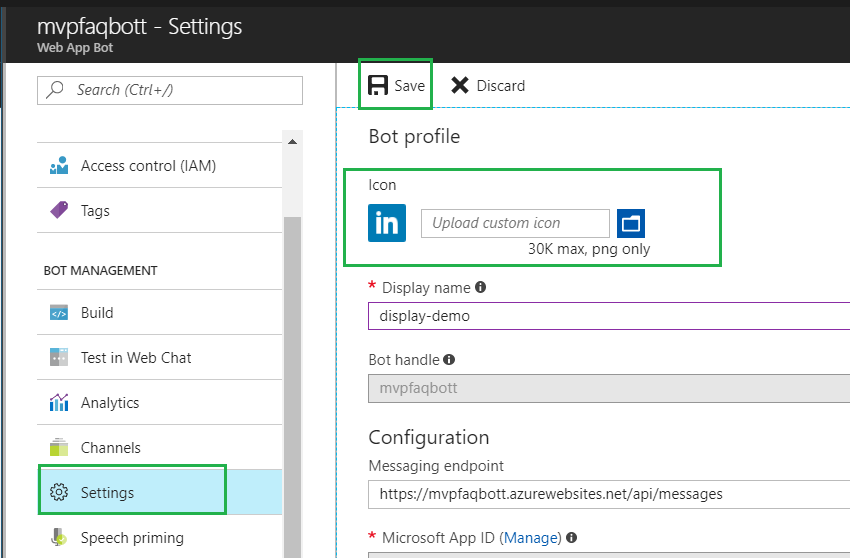Screen dimensions: 850x558
Task: Open the Channels menu item
Action: pyautogui.click(x=110, y=448)
